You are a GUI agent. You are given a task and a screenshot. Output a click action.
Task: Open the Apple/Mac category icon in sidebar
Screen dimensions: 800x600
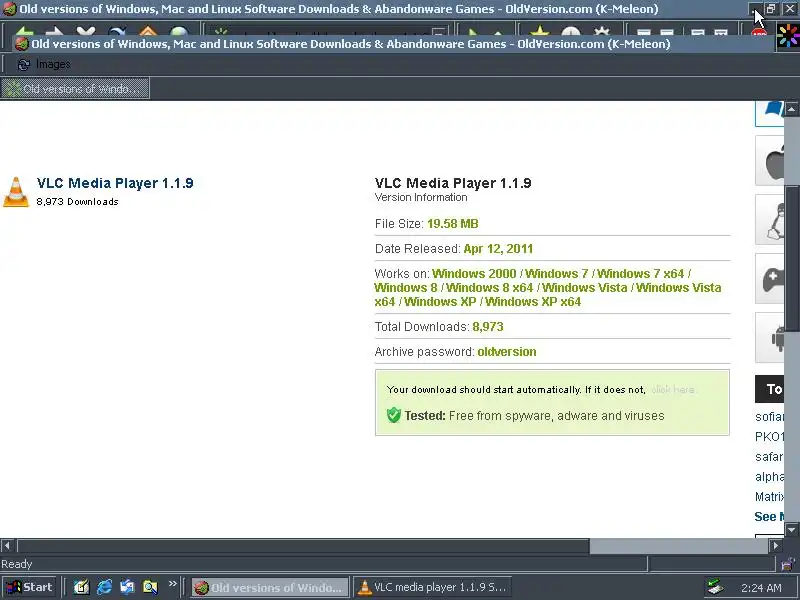[771, 161]
